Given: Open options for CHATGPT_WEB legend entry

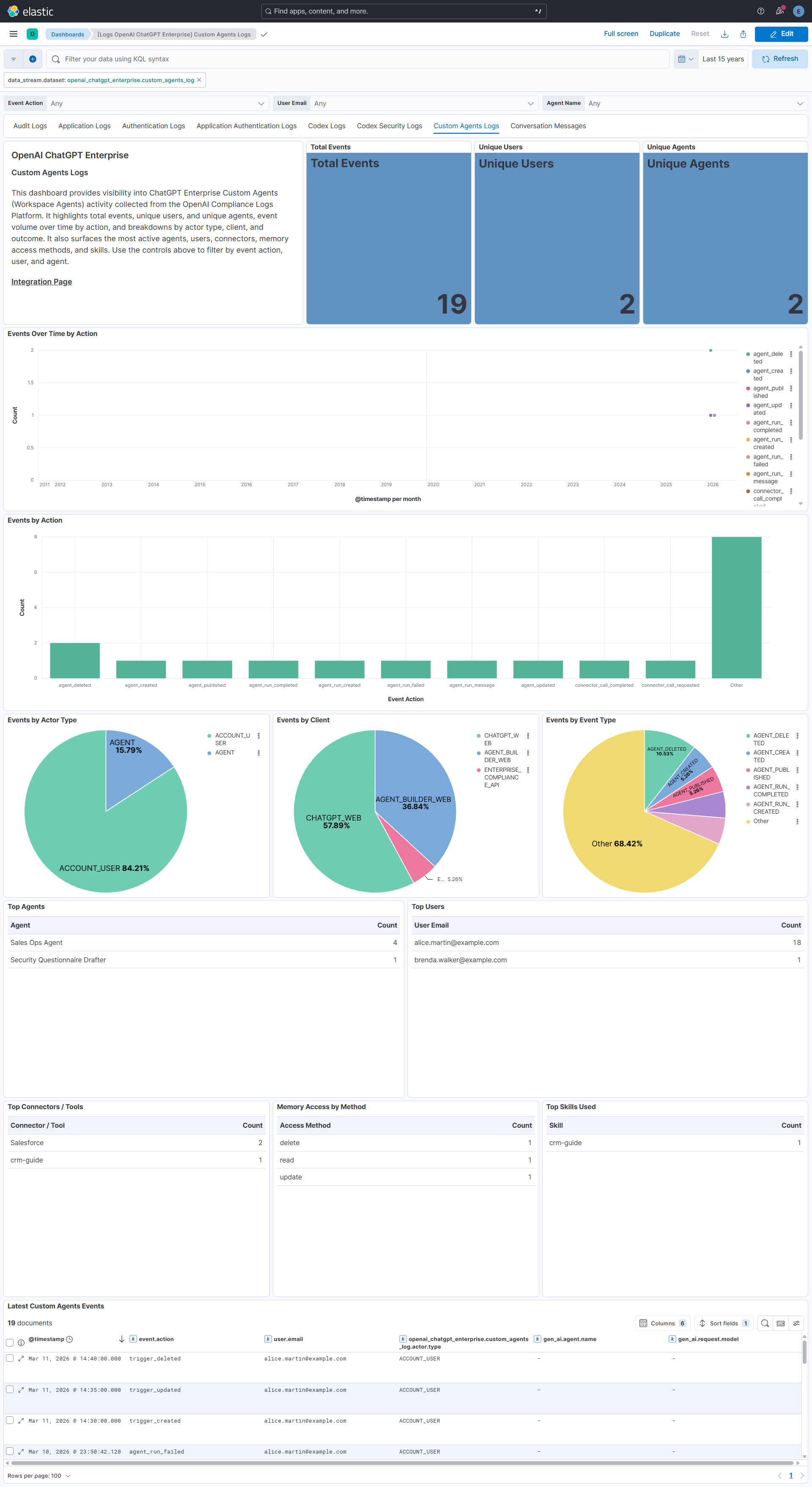Looking at the screenshot, I should pos(528,735).
